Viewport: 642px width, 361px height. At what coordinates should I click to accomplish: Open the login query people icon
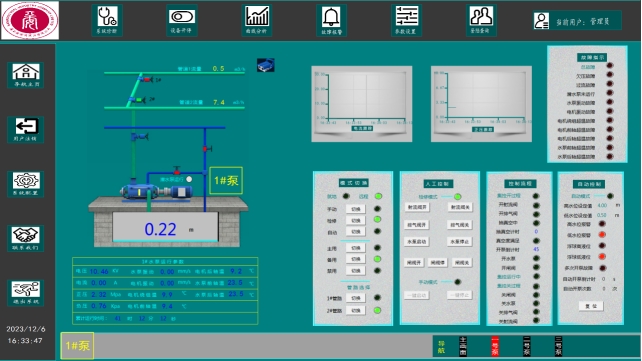[481, 20]
